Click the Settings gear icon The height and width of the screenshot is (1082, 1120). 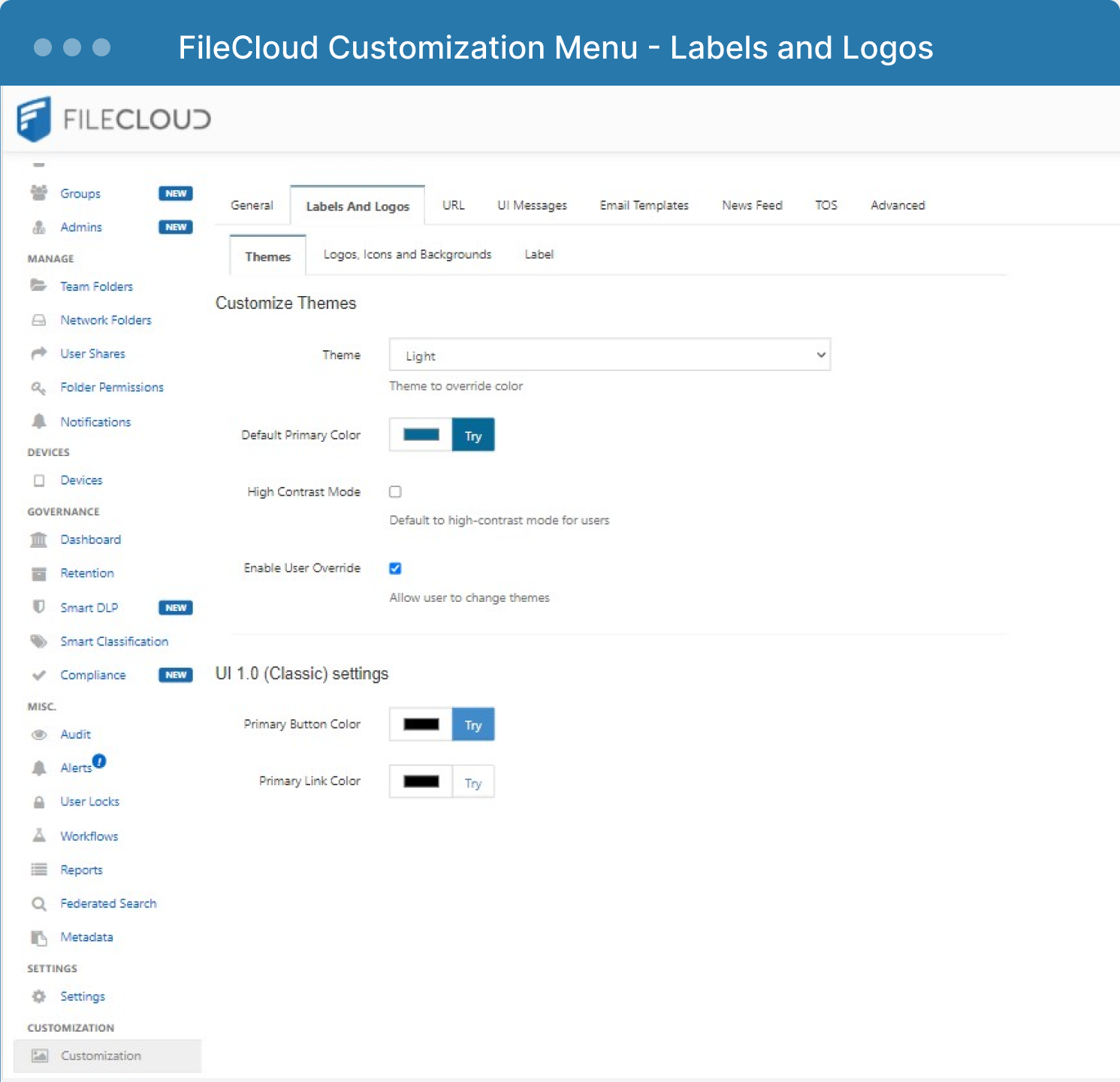[39, 996]
